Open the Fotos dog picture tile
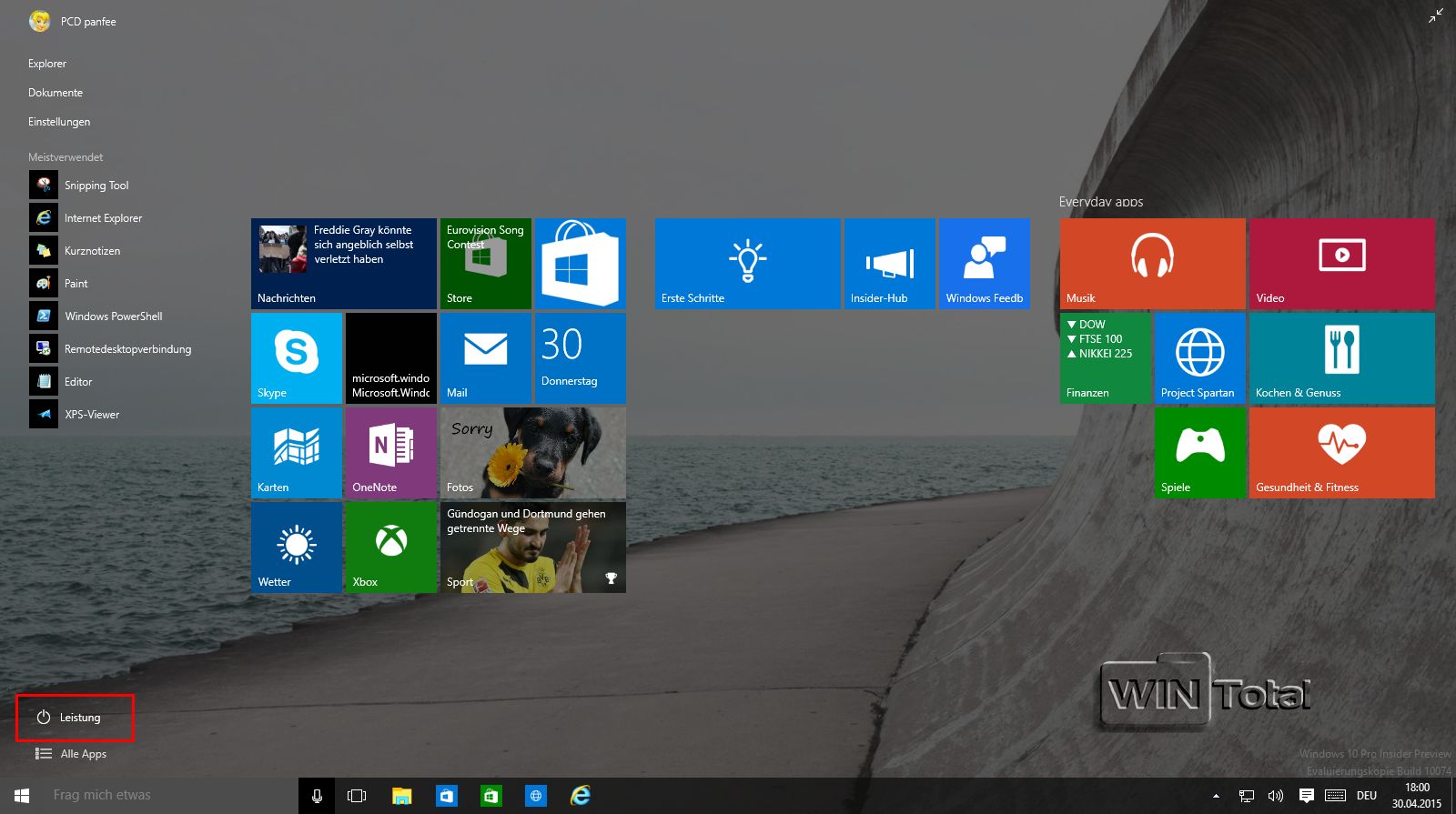The height and width of the screenshot is (814, 1456). click(x=533, y=452)
